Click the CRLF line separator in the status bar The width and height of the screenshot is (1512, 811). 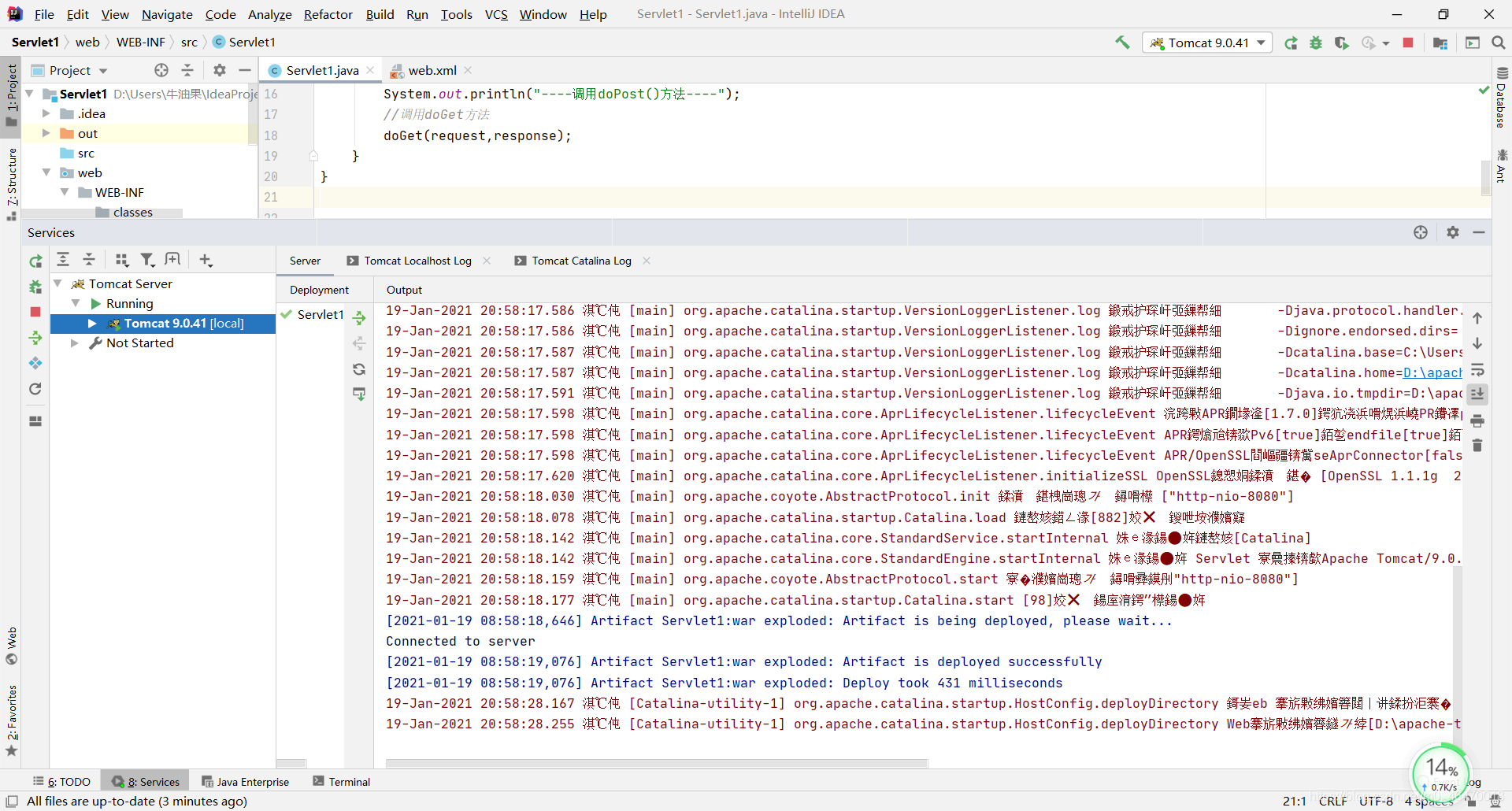[x=1332, y=801]
